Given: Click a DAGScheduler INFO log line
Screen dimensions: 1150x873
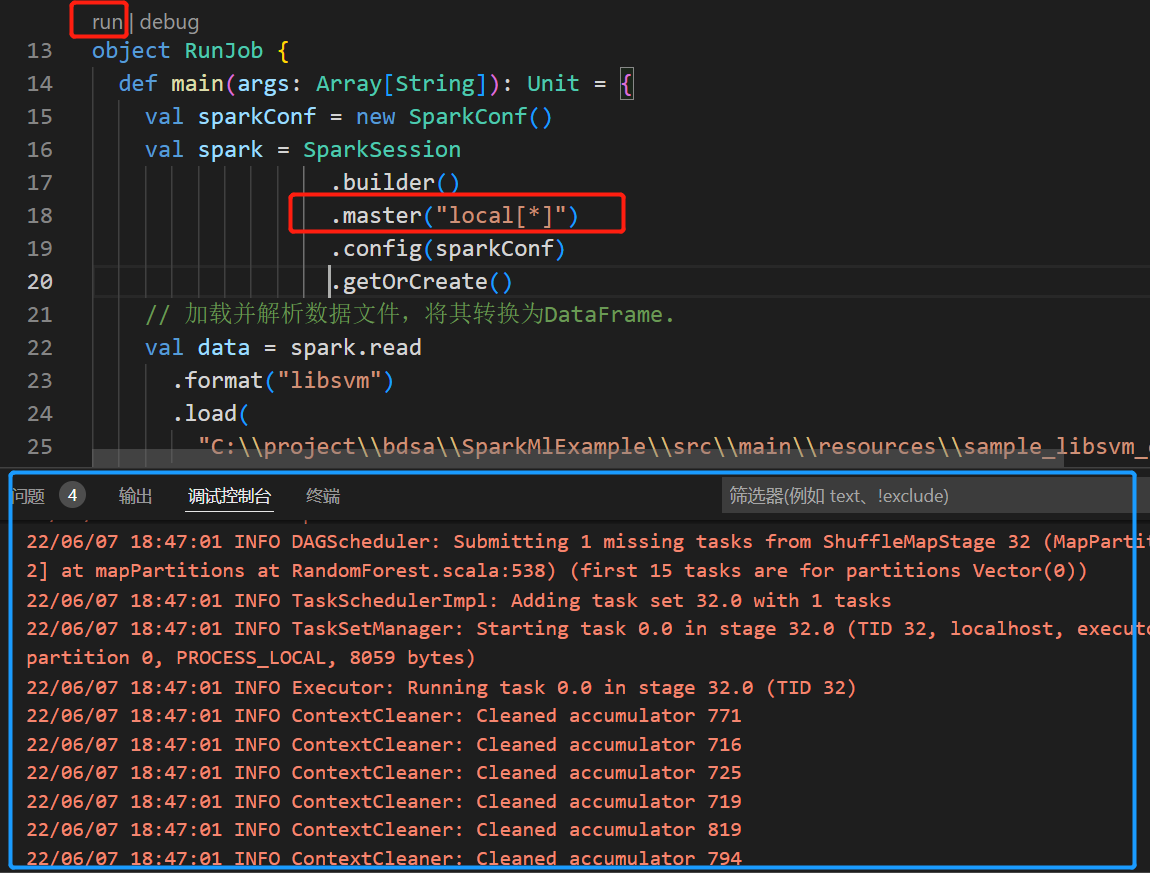Looking at the screenshot, I should pyautogui.click(x=400, y=541).
